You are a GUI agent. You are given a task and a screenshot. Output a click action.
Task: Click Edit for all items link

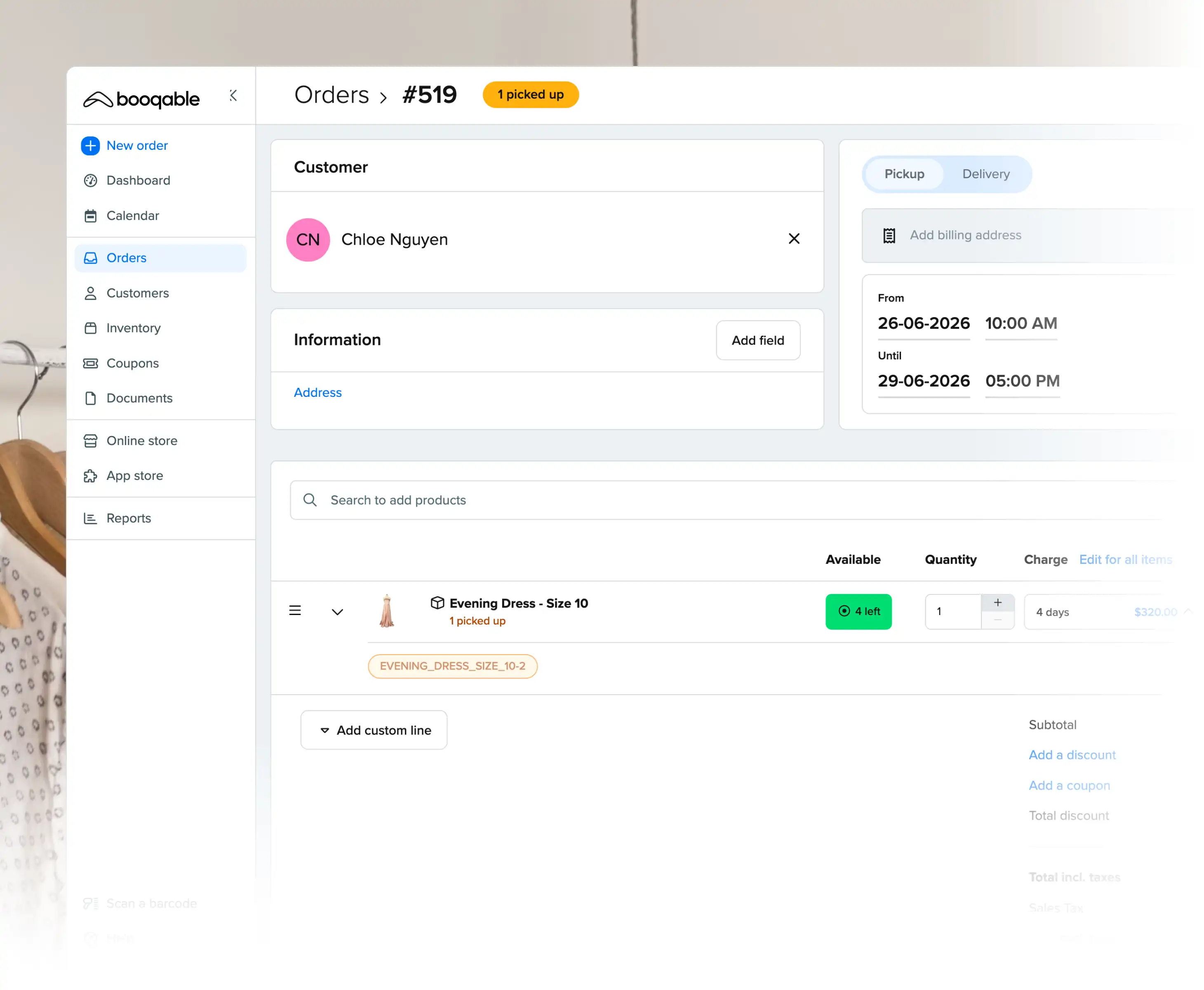coord(1125,560)
